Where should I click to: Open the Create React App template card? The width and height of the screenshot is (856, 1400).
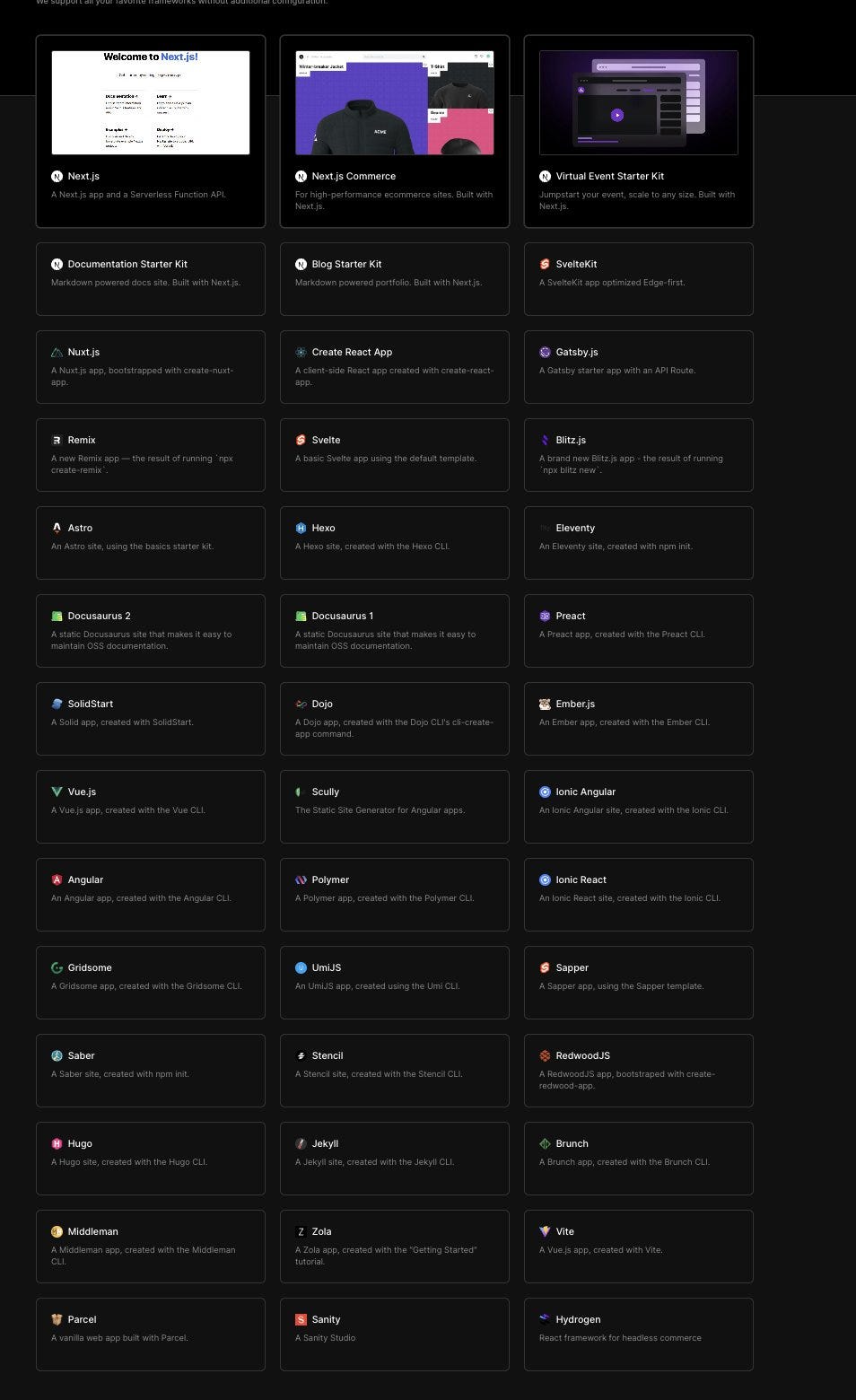(394, 366)
